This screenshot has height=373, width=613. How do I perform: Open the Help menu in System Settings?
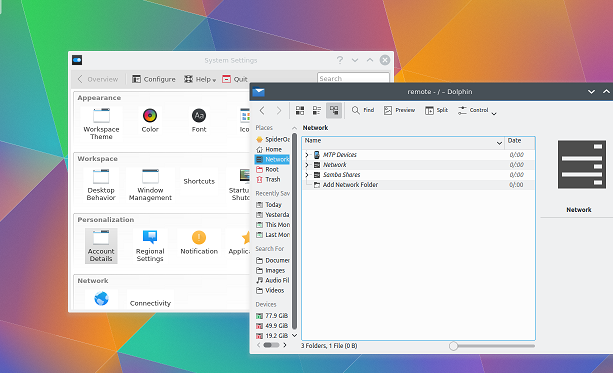(x=200, y=79)
